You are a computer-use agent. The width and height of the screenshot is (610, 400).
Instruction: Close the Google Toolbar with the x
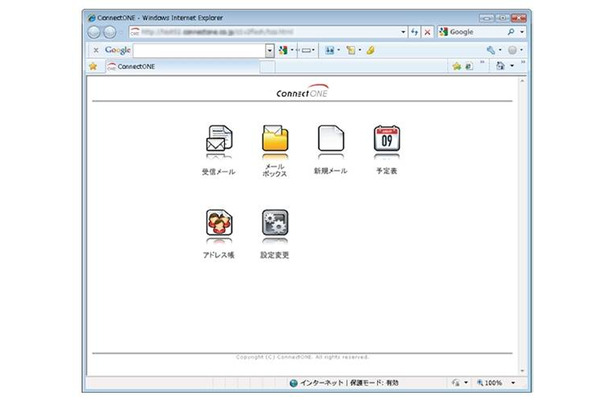click(x=96, y=50)
